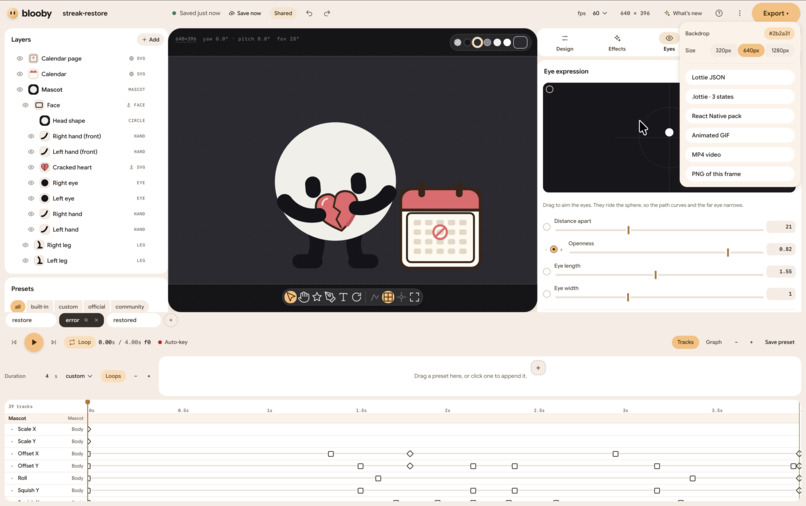Hide the Right eye layer

tap(31, 183)
